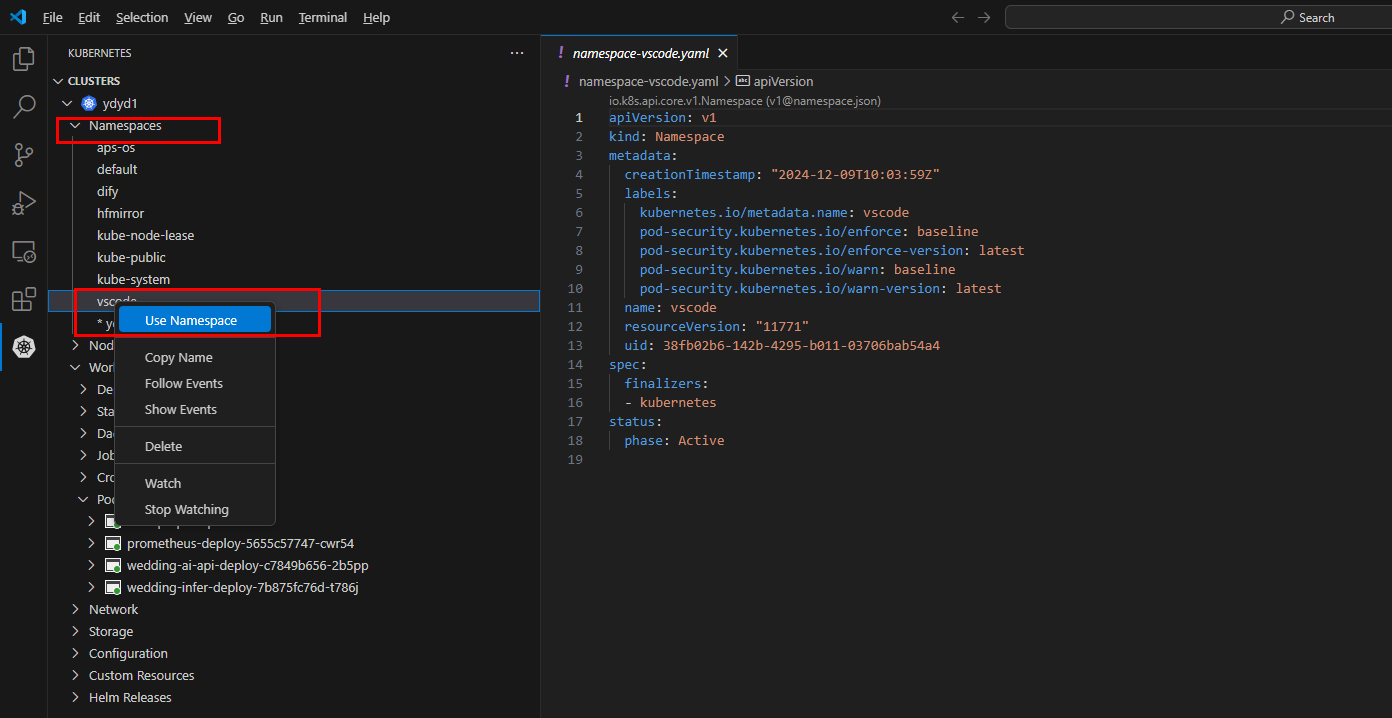Image resolution: width=1392 pixels, height=718 pixels.
Task: Open the Source Control view icon
Action: [23, 155]
